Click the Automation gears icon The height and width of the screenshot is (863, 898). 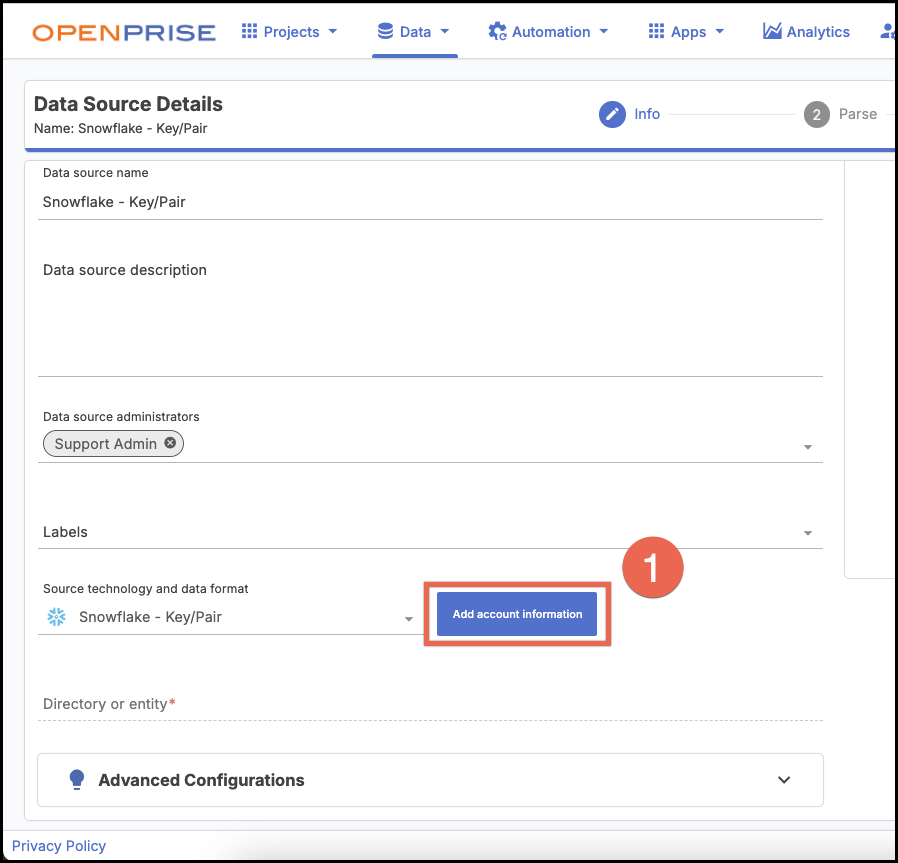497,31
